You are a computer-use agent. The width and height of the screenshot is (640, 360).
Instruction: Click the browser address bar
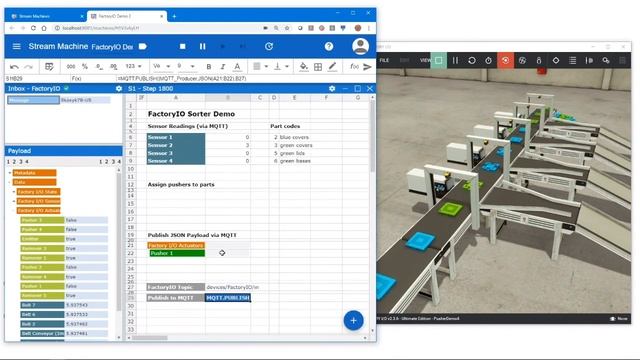pyautogui.click(x=157, y=28)
